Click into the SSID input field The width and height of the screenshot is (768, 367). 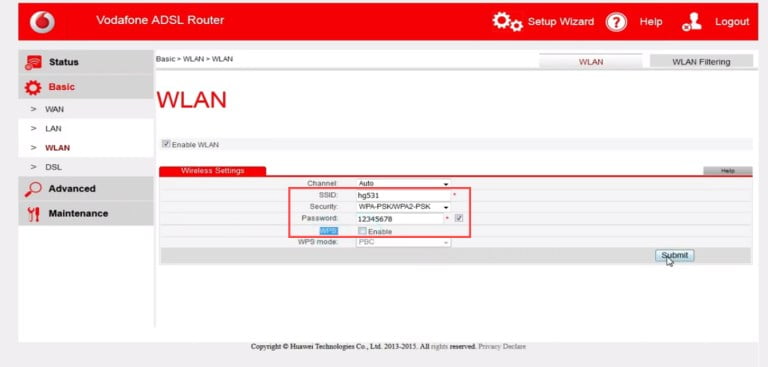coord(403,195)
